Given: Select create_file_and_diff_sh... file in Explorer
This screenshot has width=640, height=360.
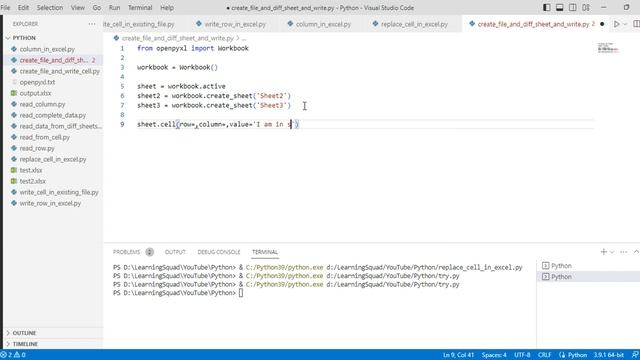Looking at the screenshot, I should 53,60.
